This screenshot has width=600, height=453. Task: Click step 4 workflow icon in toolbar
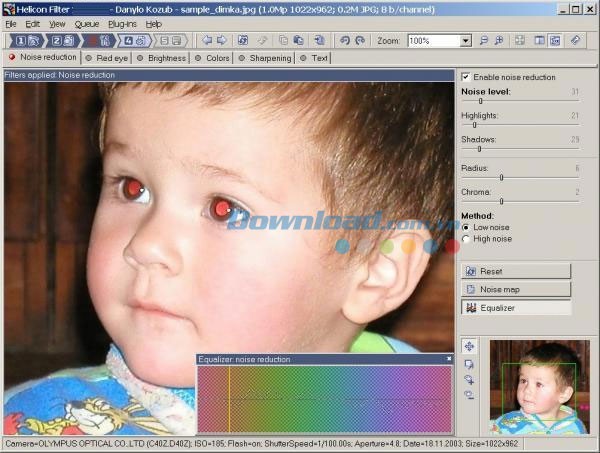133,41
